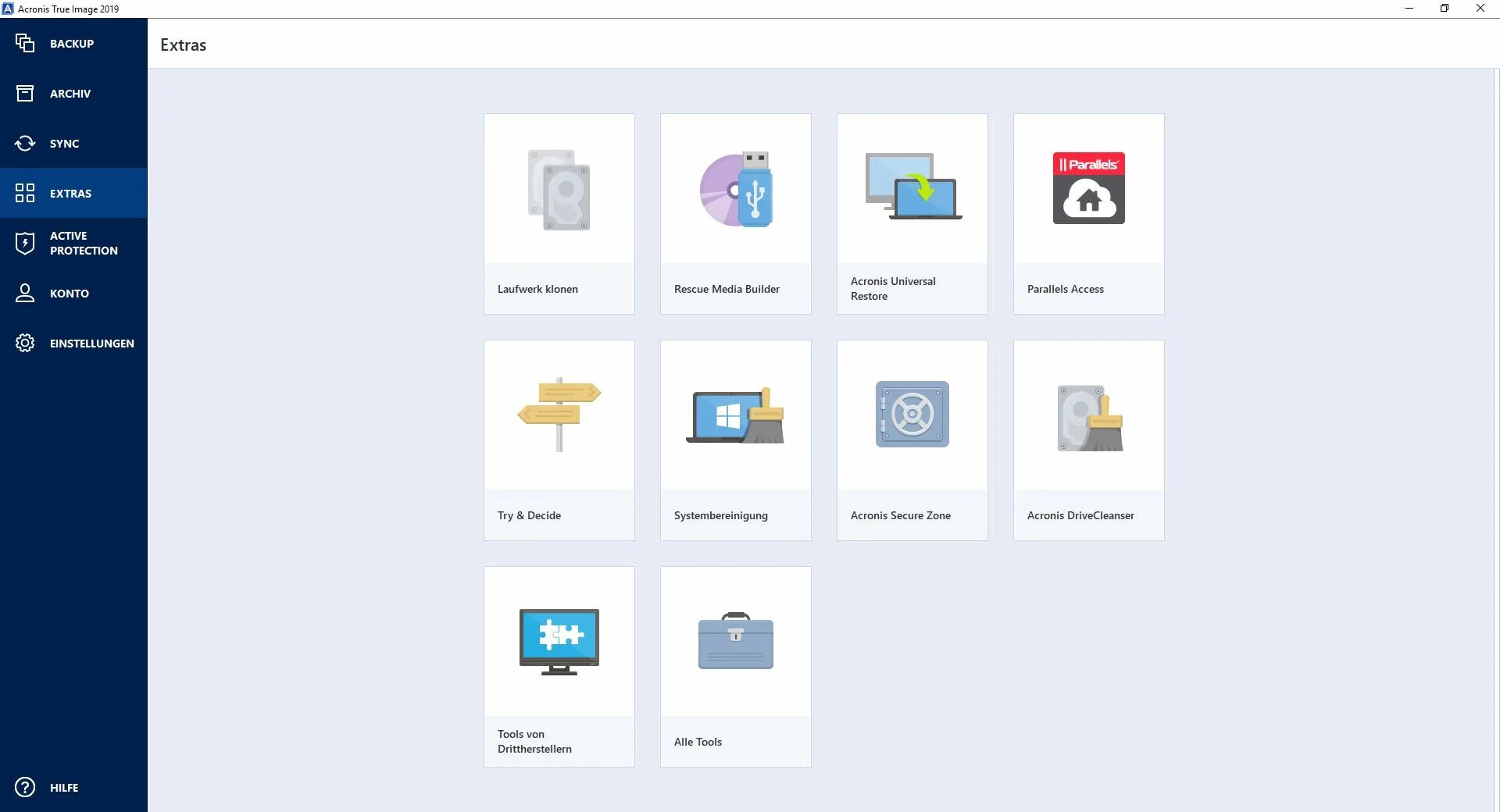
Task: Open Try & Decide label
Action: pos(529,515)
